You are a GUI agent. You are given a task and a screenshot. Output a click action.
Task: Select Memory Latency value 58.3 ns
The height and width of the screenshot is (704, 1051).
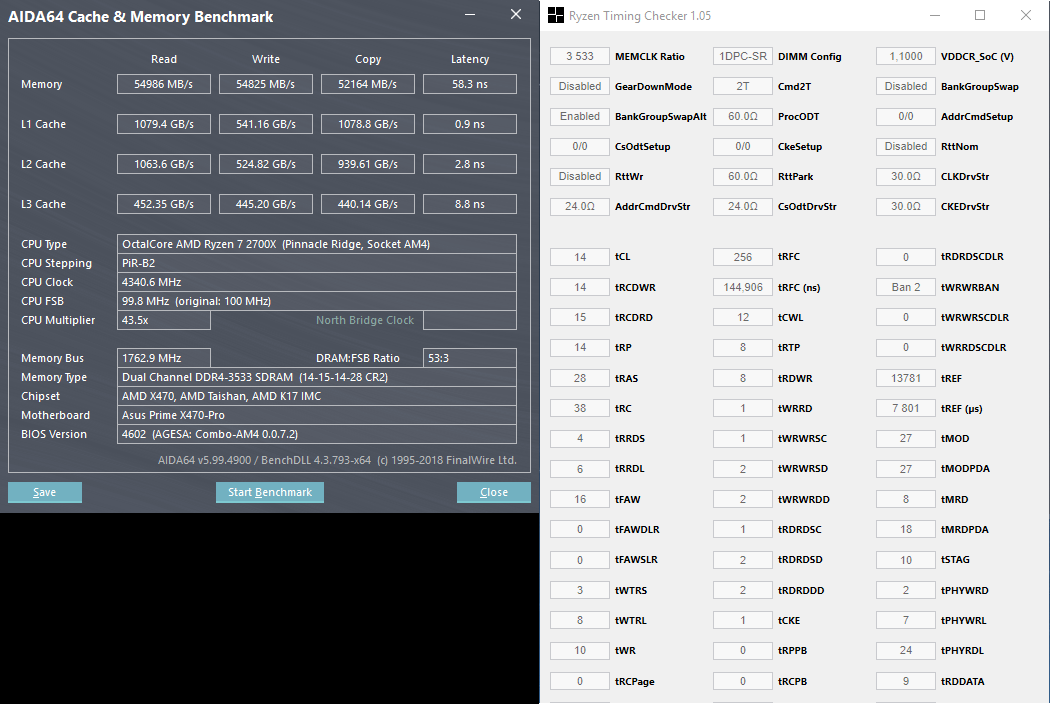470,84
